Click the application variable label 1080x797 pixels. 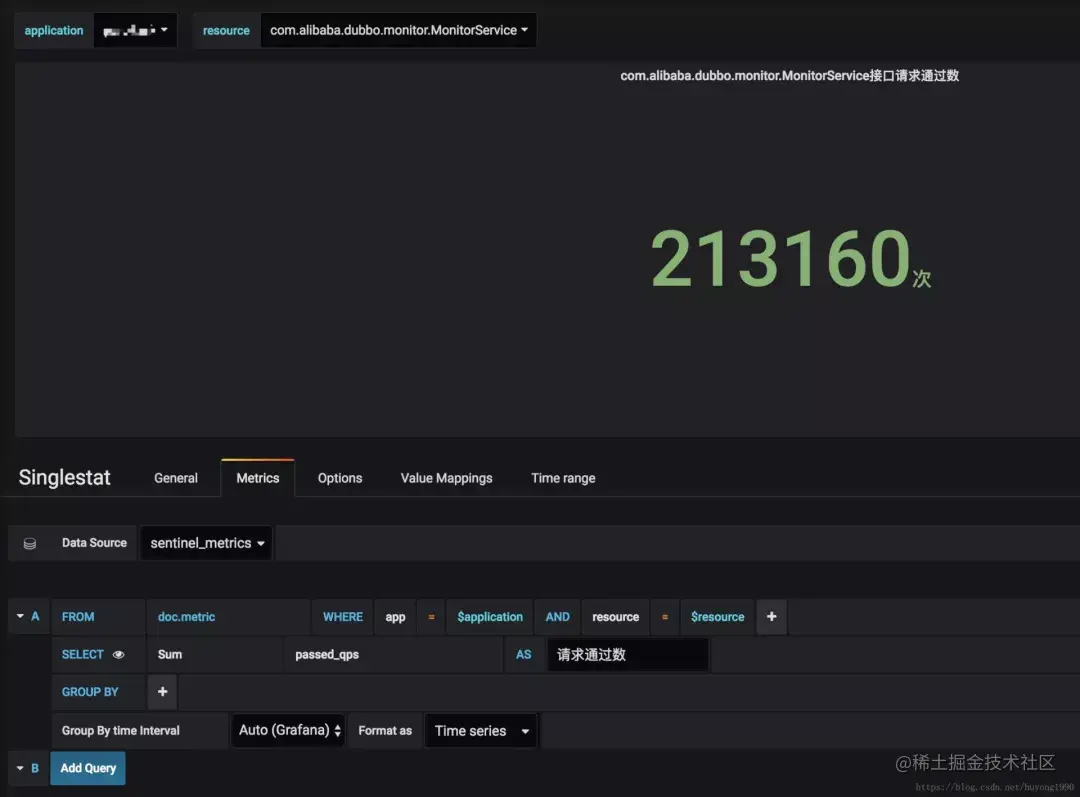(x=54, y=30)
